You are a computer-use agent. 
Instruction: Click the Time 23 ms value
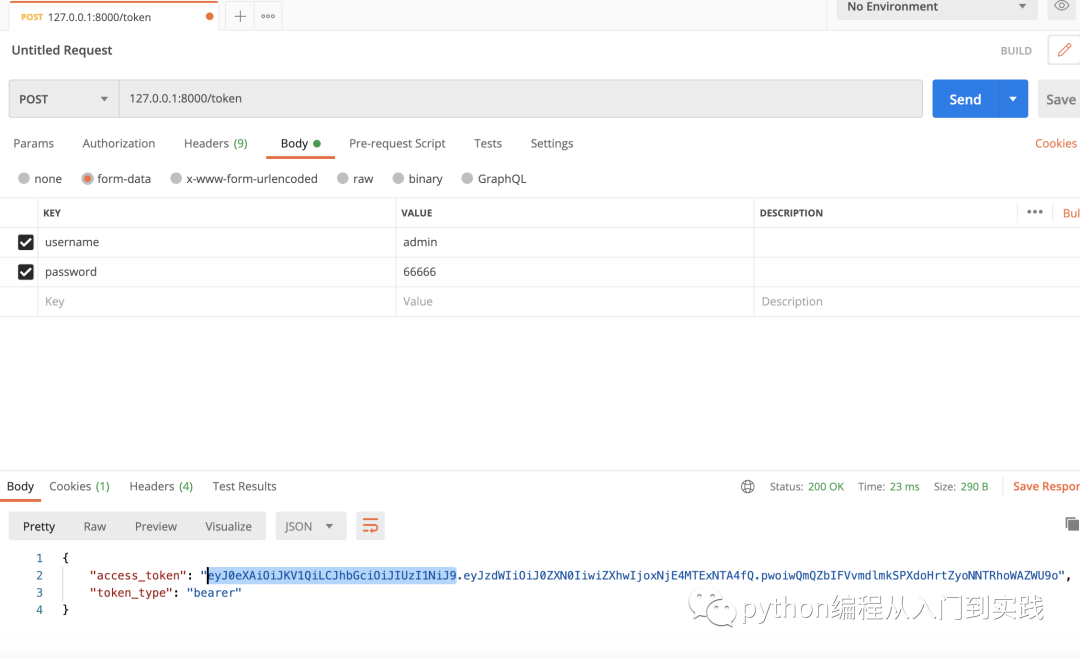coord(904,487)
